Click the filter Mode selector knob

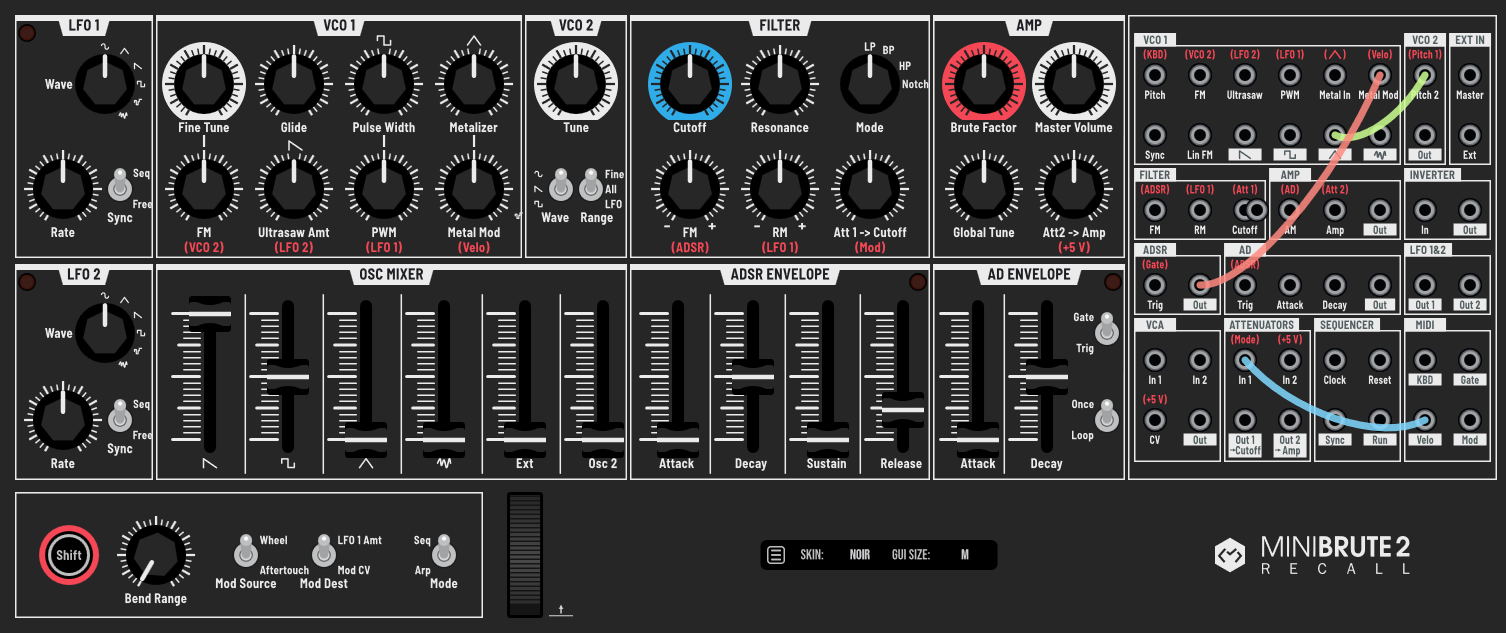pyautogui.click(x=869, y=82)
